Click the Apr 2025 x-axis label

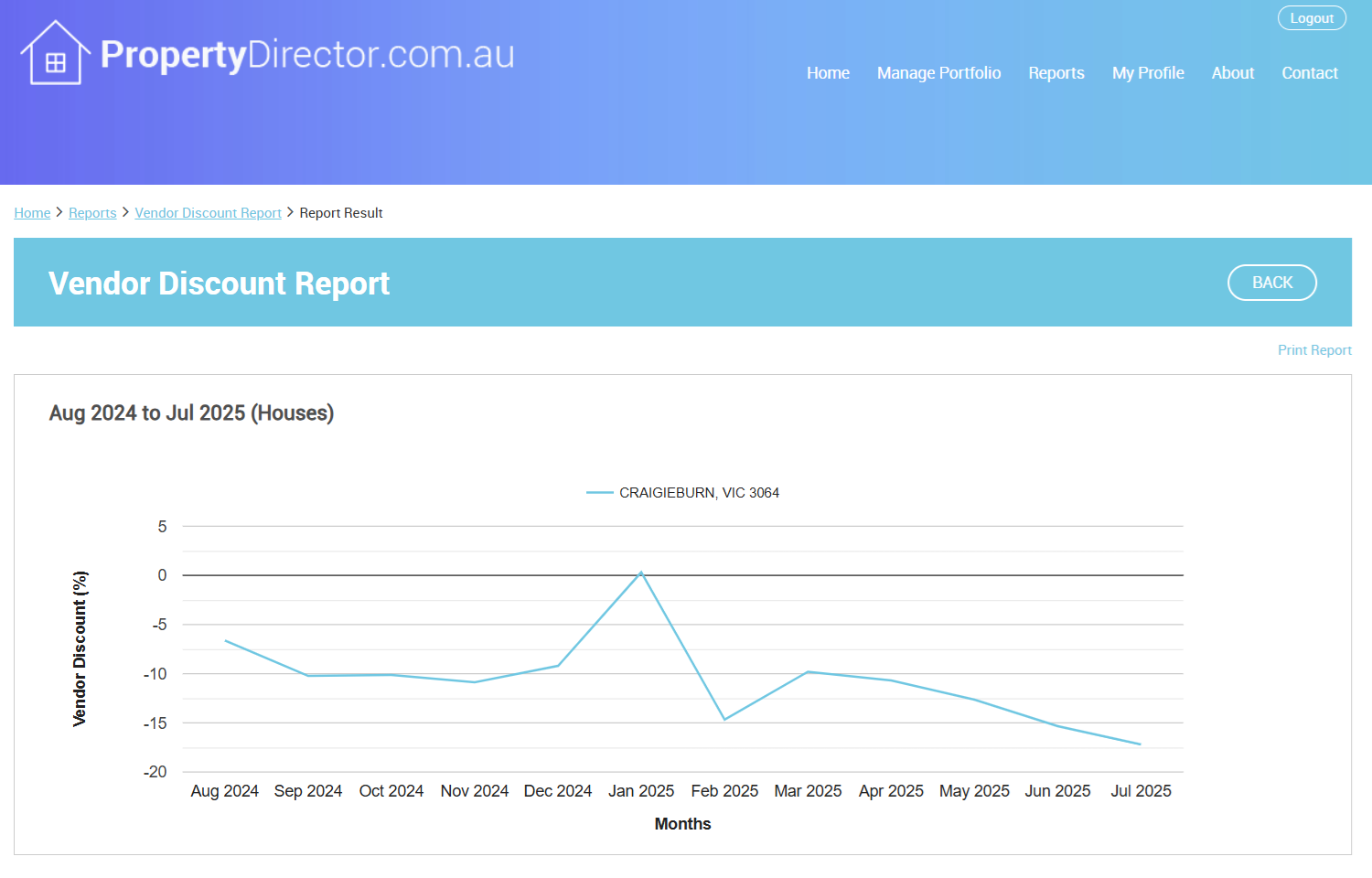click(891, 791)
